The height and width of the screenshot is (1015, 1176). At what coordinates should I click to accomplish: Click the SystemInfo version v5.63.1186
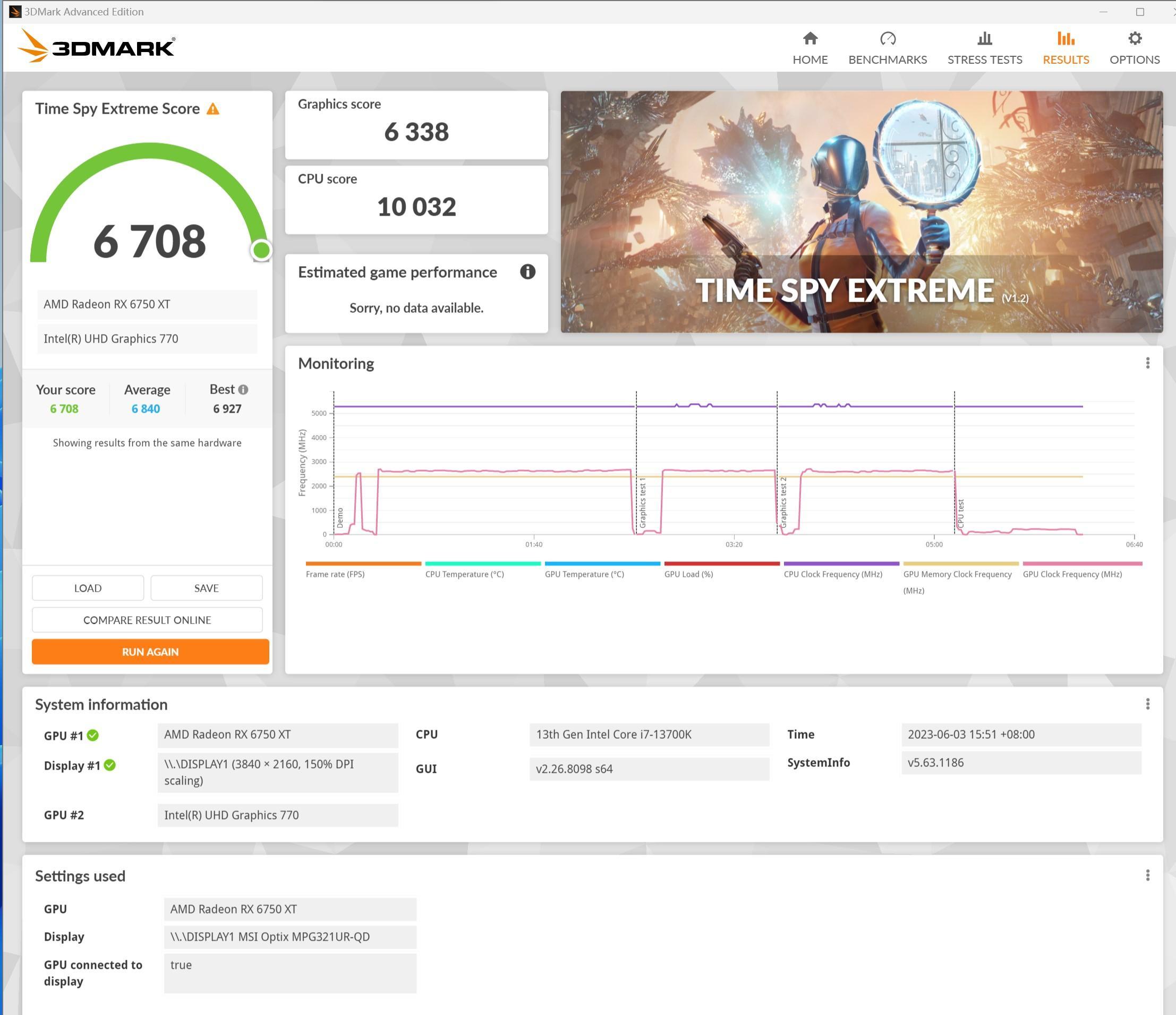click(1021, 762)
